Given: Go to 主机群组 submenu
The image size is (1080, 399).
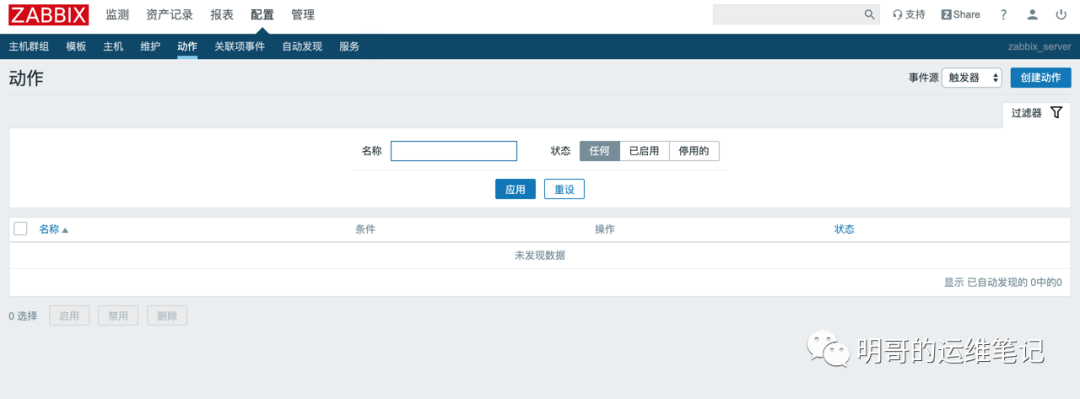Looking at the screenshot, I should point(29,47).
